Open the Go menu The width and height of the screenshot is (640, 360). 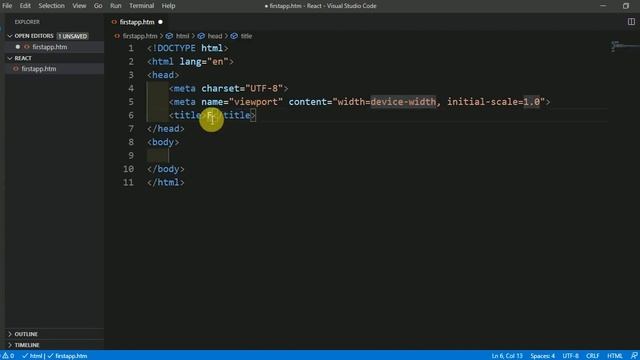point(98,6)
